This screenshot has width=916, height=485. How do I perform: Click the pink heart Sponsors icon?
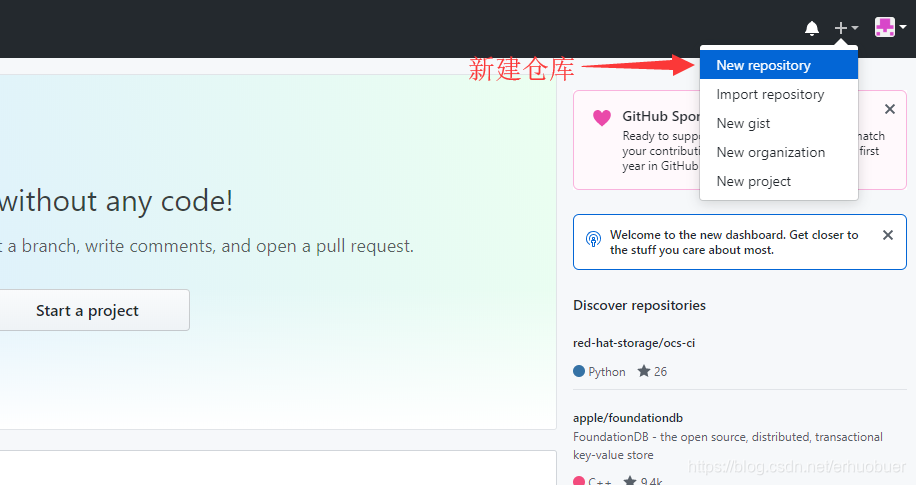tap(602, 118)
